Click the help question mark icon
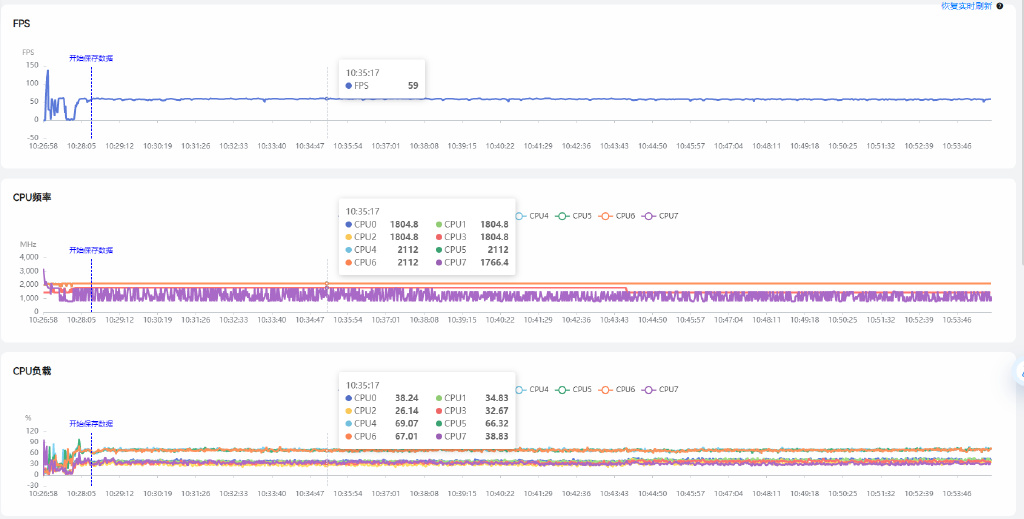The height and width of the screenshot is (519, 1024). pyautogui.click(x=1000, y=6)
